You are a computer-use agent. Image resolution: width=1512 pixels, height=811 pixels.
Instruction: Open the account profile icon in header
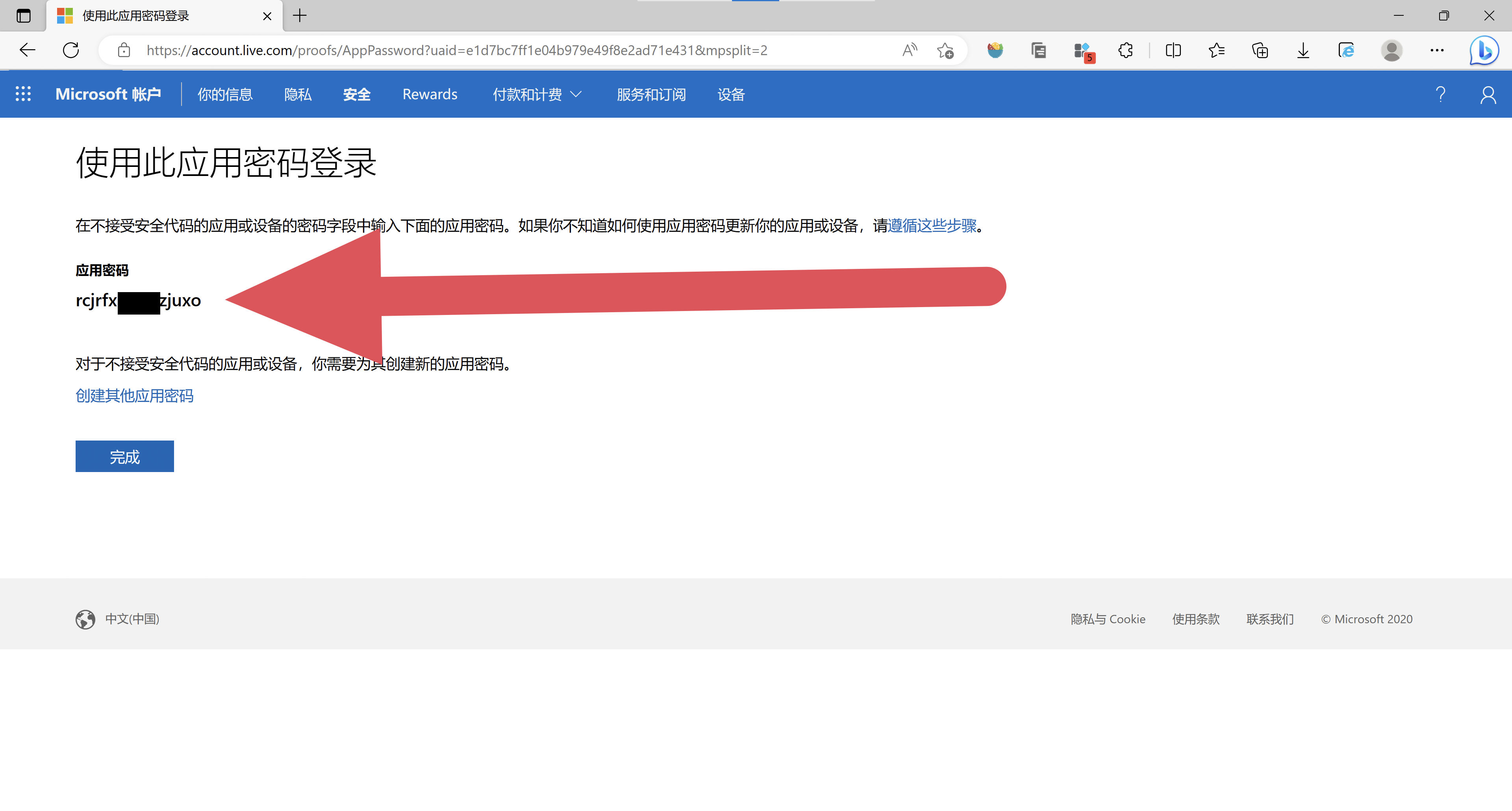tap(1487, 94)
